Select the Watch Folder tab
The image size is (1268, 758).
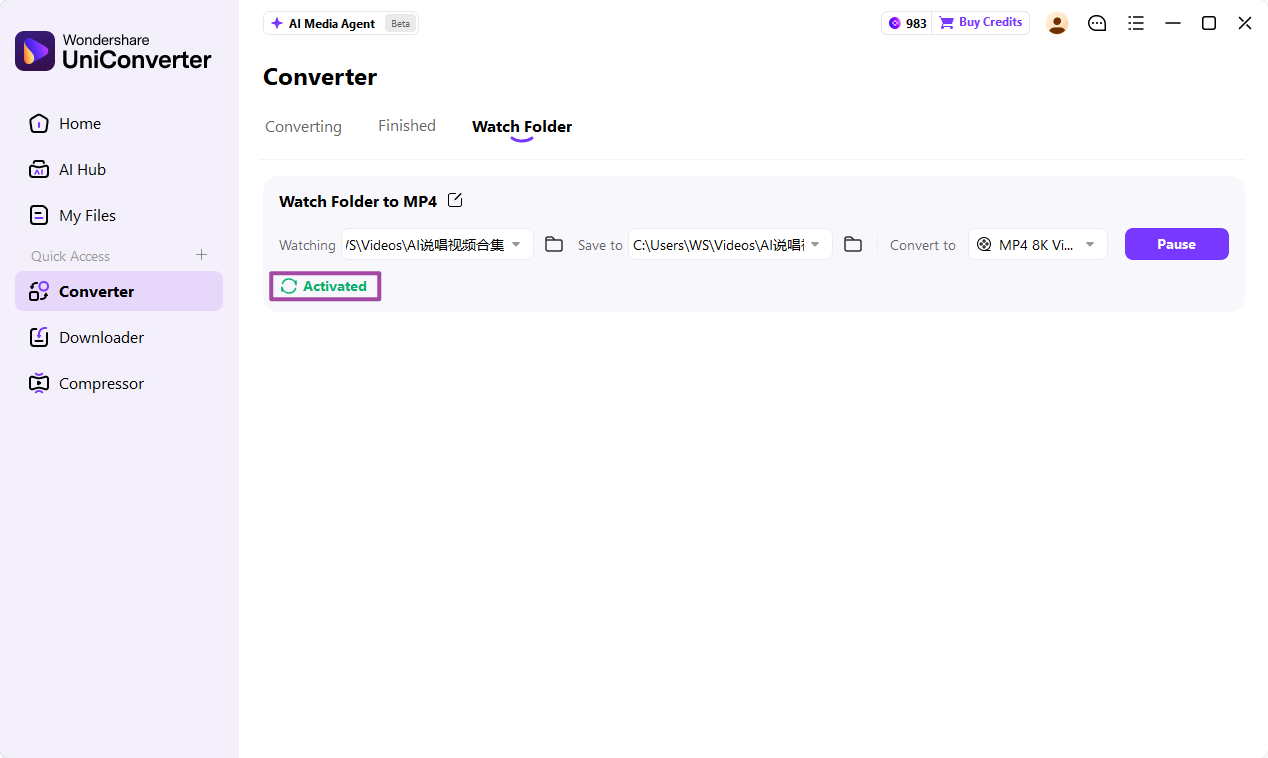tap(522, 127)
